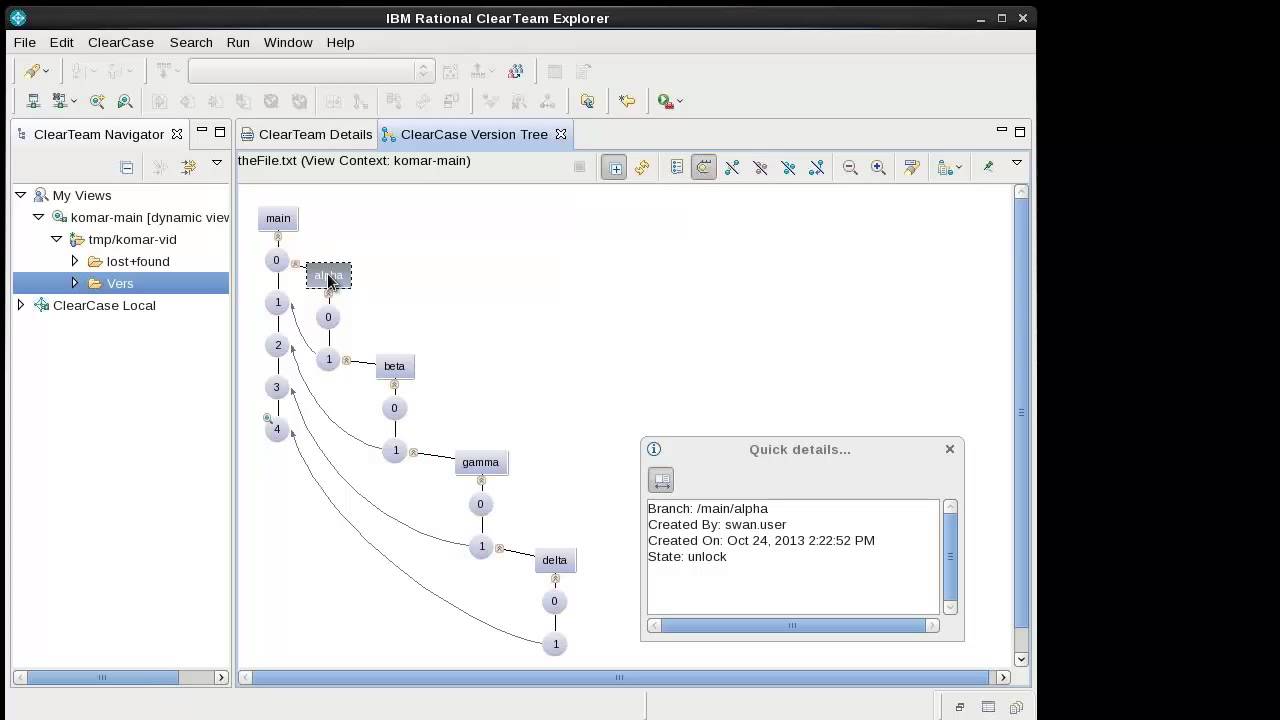Zoom out of the version tree

tap(850, 168)
